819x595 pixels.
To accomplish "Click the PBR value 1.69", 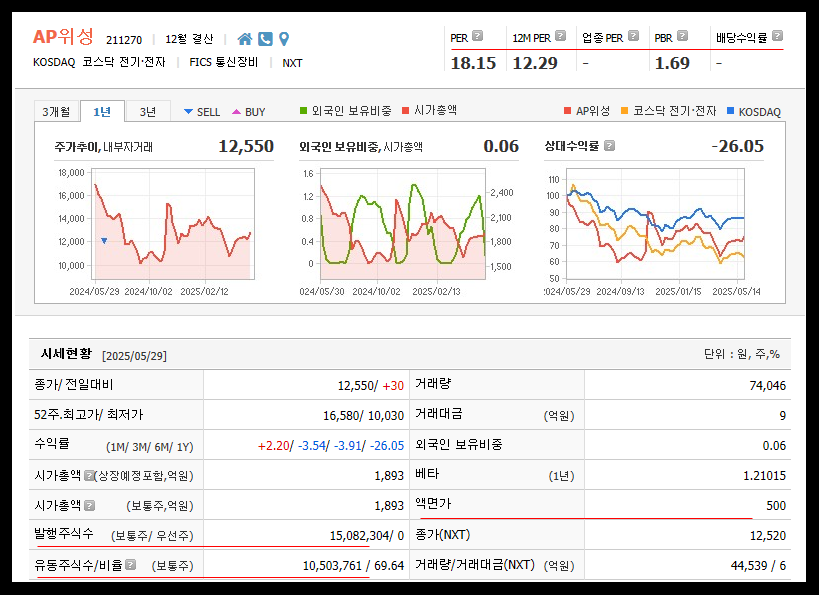I will coord(672,63).
